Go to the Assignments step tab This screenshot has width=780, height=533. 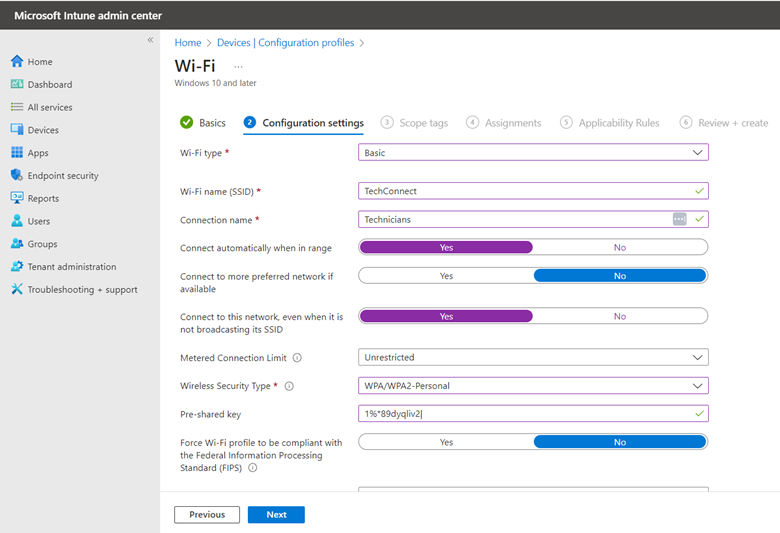tap(503, 122)
